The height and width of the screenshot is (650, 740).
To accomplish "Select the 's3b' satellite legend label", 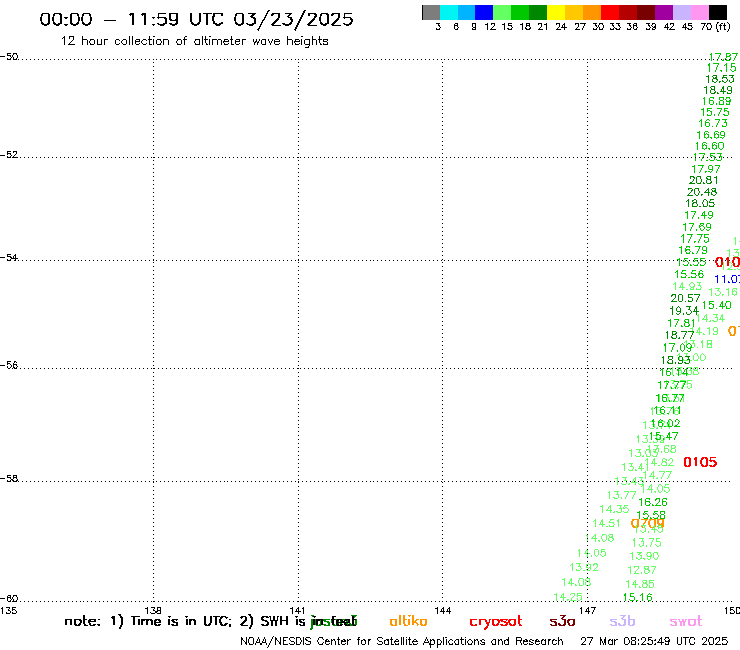I will 622,621.
